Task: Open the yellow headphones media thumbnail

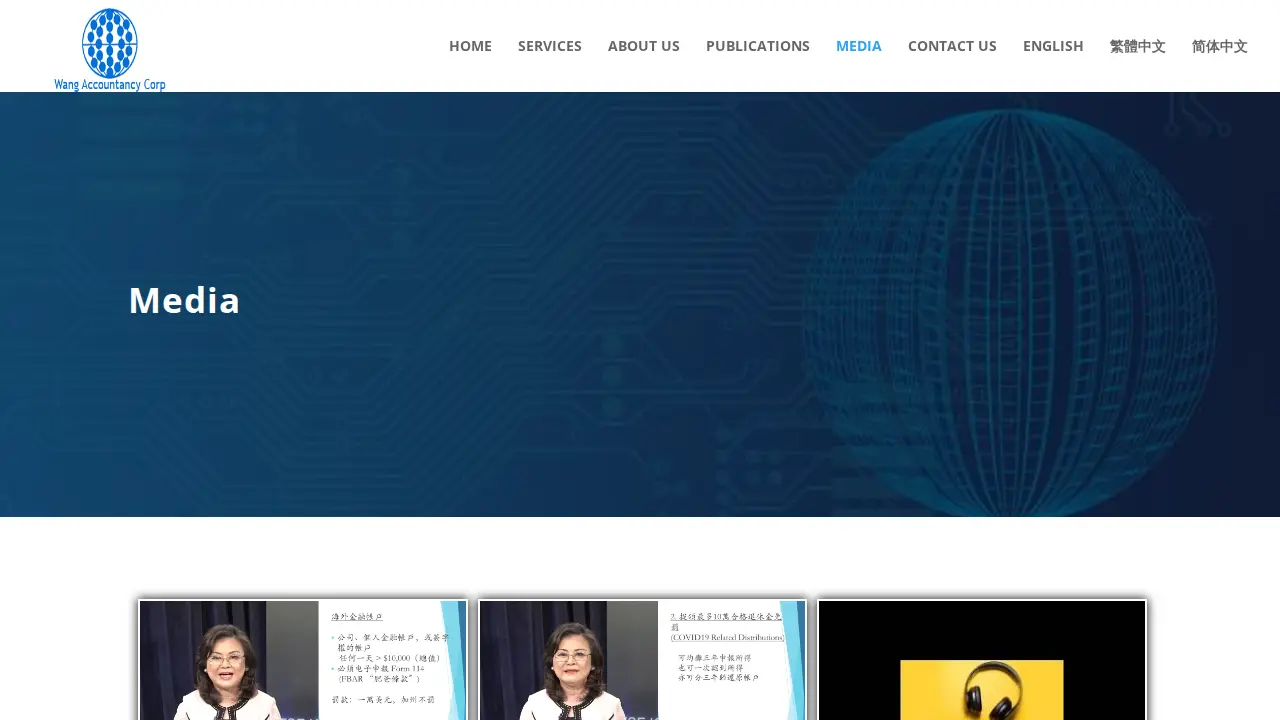Action: click(982, 660)
